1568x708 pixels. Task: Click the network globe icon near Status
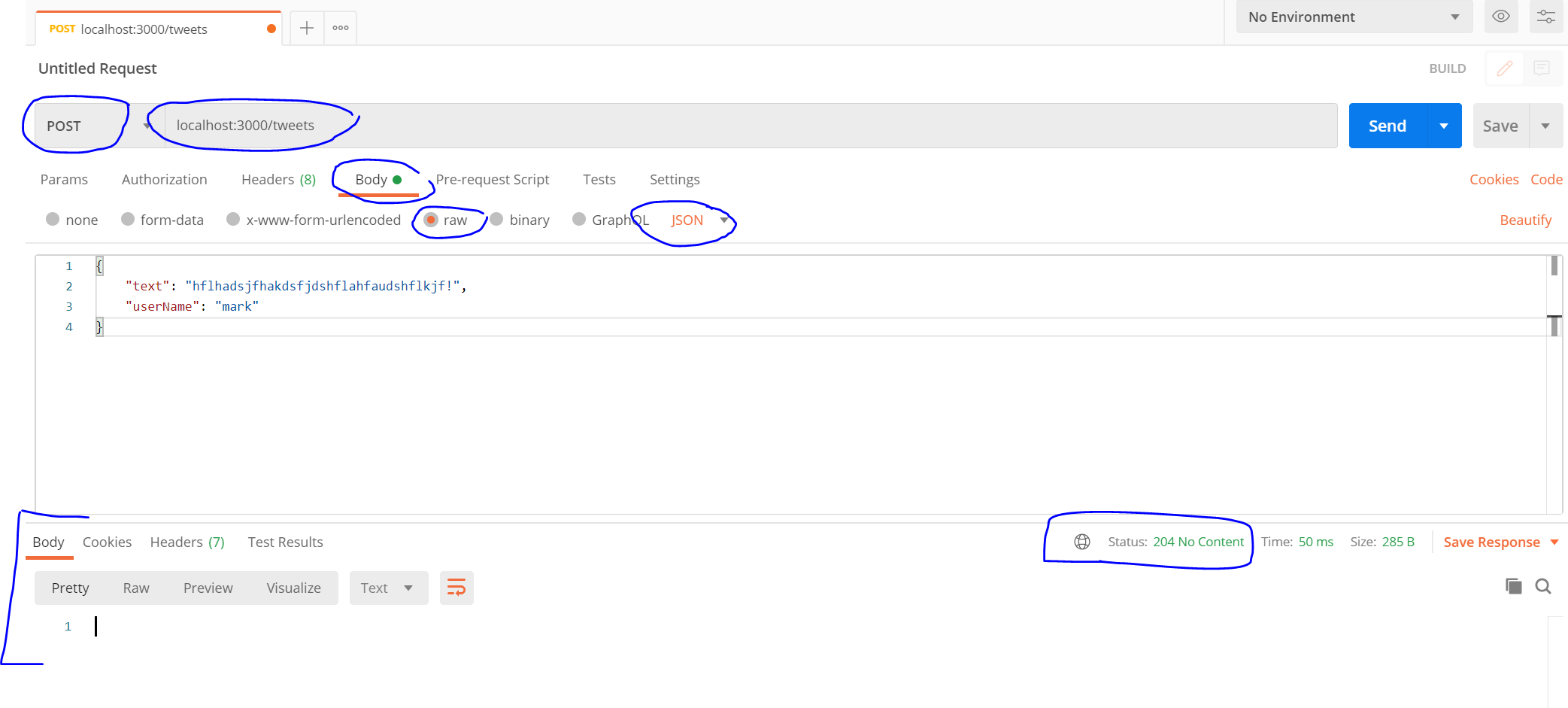click(x=1081, y=542)
